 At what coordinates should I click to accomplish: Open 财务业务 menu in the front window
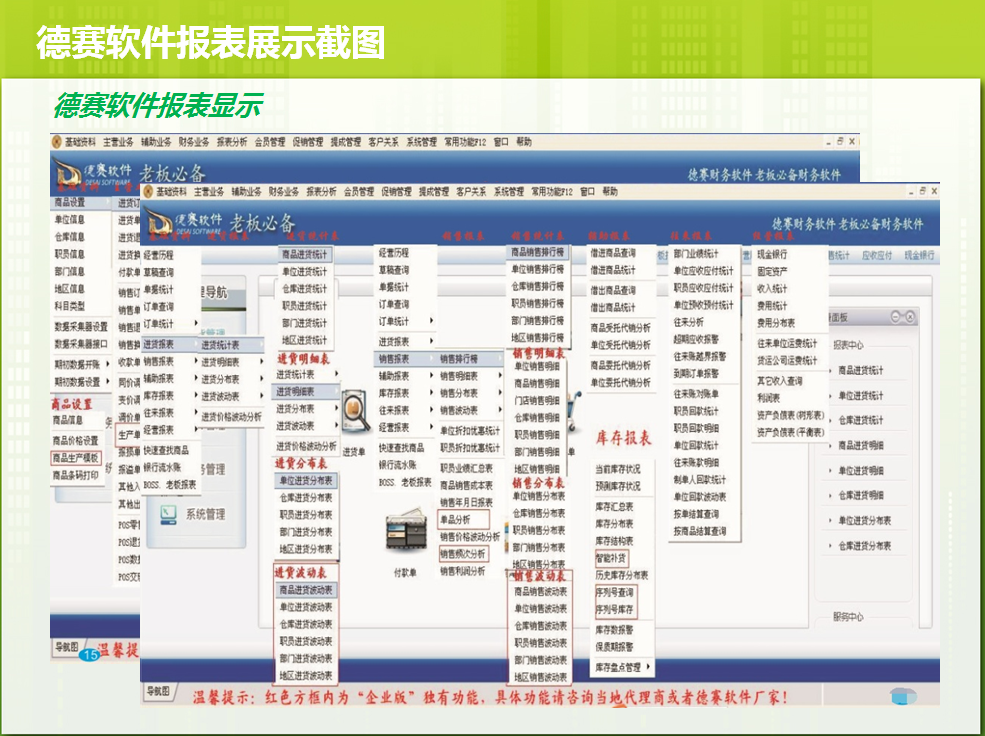coord(283,192)
